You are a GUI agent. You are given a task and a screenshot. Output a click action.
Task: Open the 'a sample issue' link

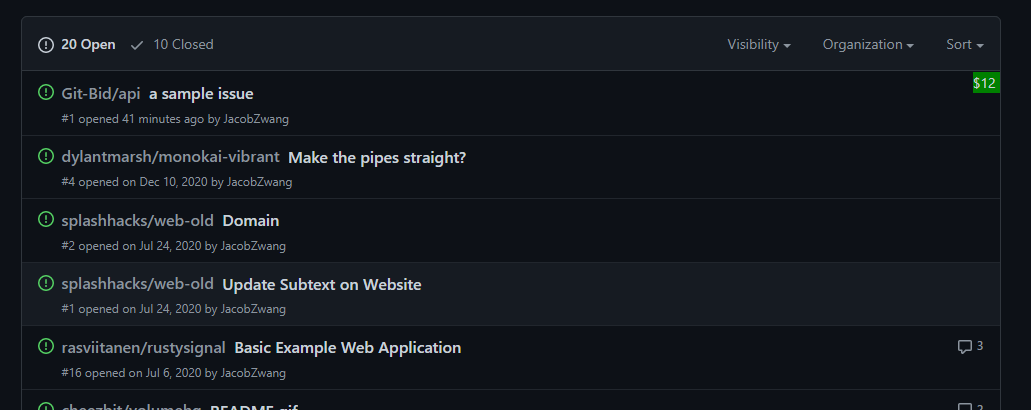(x=201, y=94)
